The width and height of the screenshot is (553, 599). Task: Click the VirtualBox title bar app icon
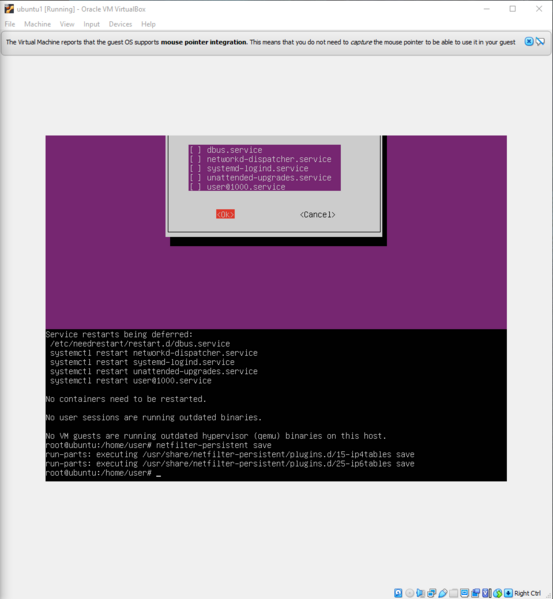pyautogui.click(x=9, y=9)
